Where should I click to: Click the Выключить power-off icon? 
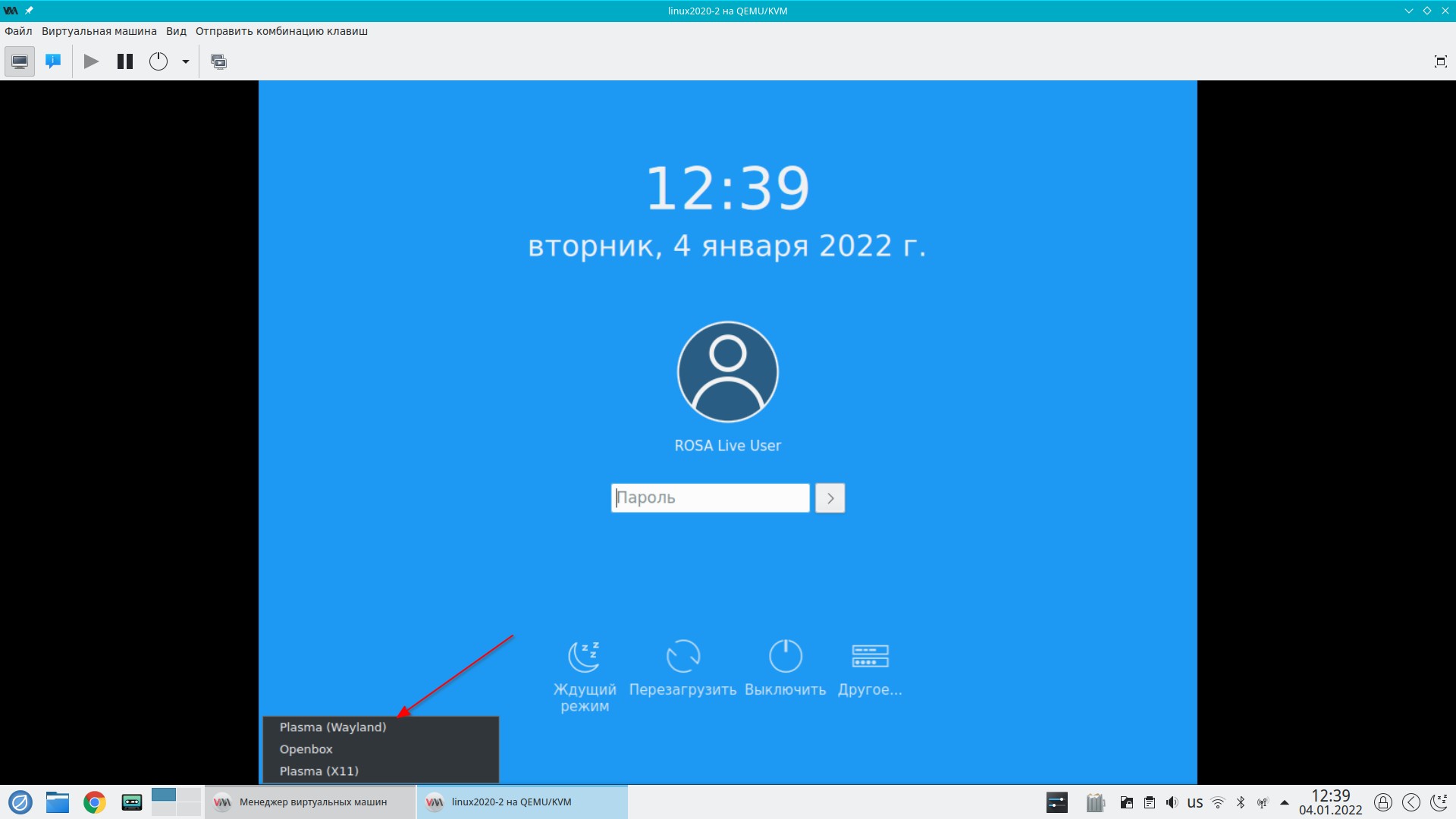(x=785, y=657)
